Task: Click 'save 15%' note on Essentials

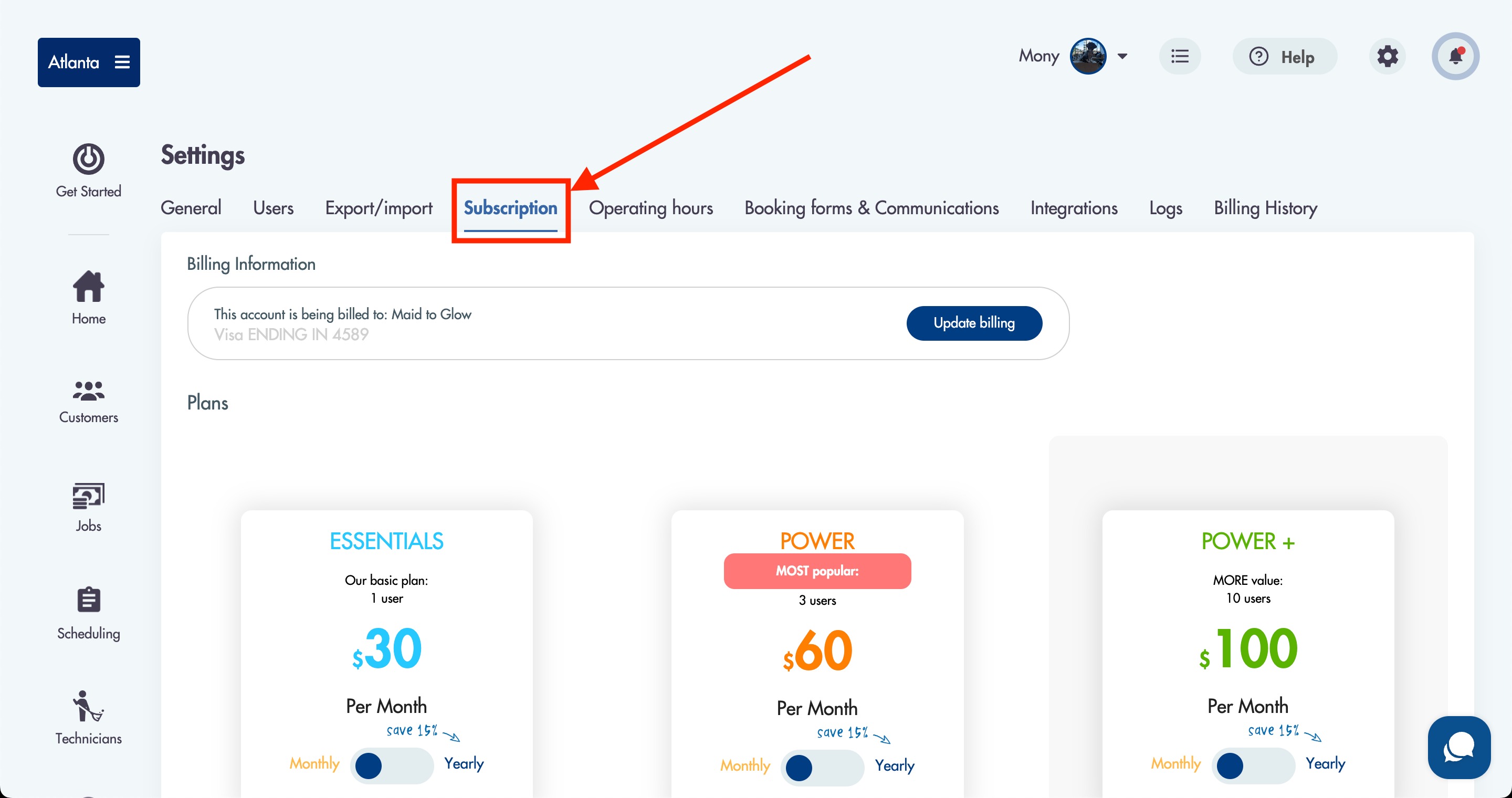Action: tap(412, 730)
